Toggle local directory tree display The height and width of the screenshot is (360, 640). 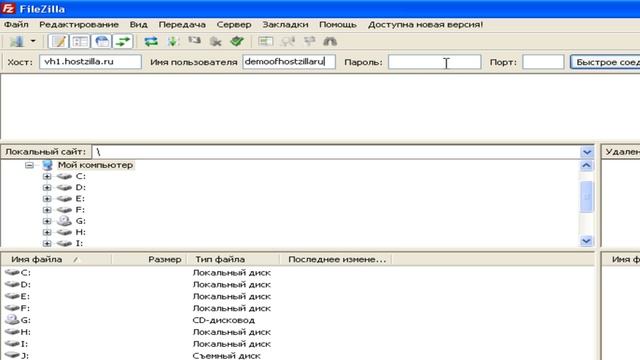coord(80,41)
